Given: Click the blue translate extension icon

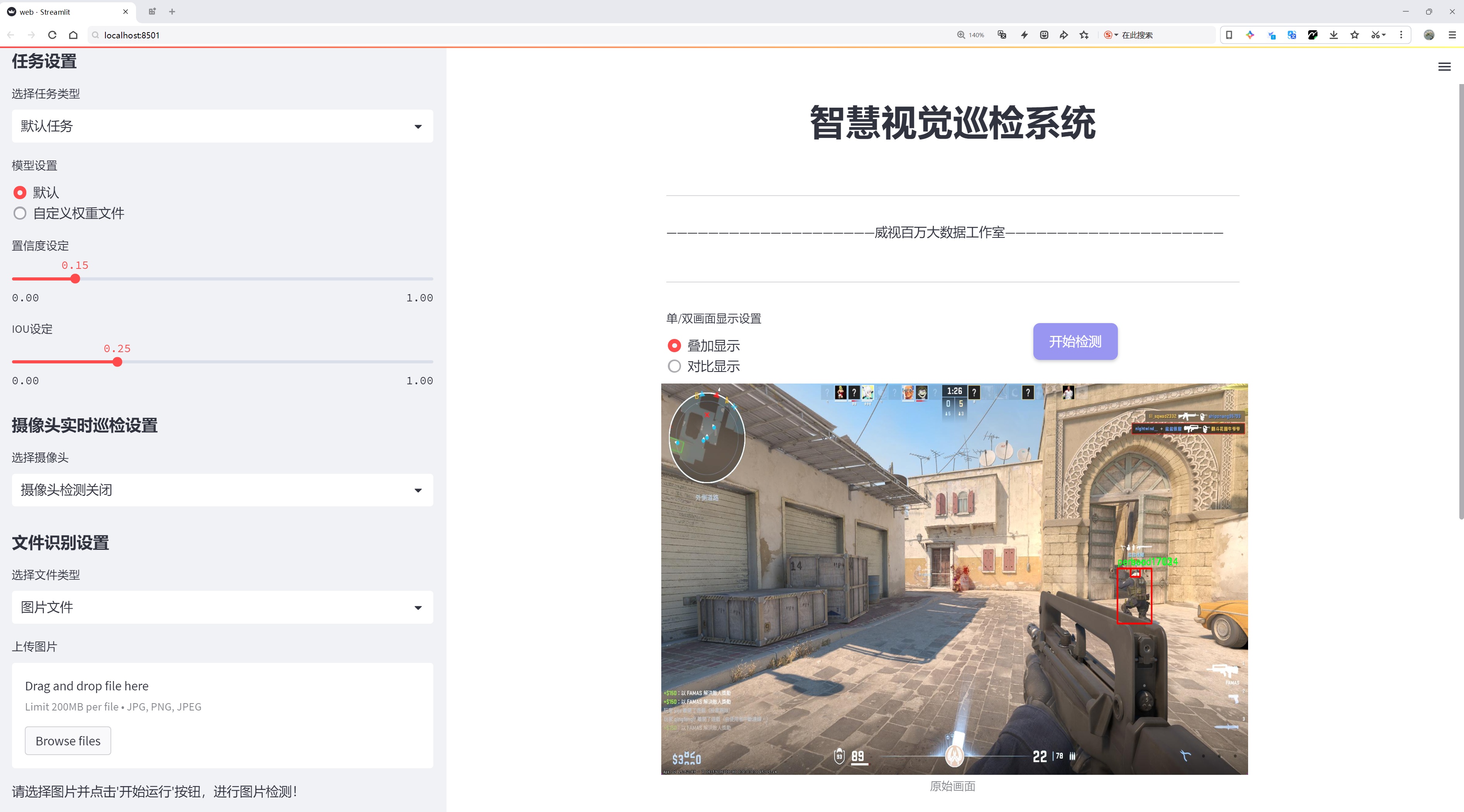Looking at the screenshot, I should 1292,35.
